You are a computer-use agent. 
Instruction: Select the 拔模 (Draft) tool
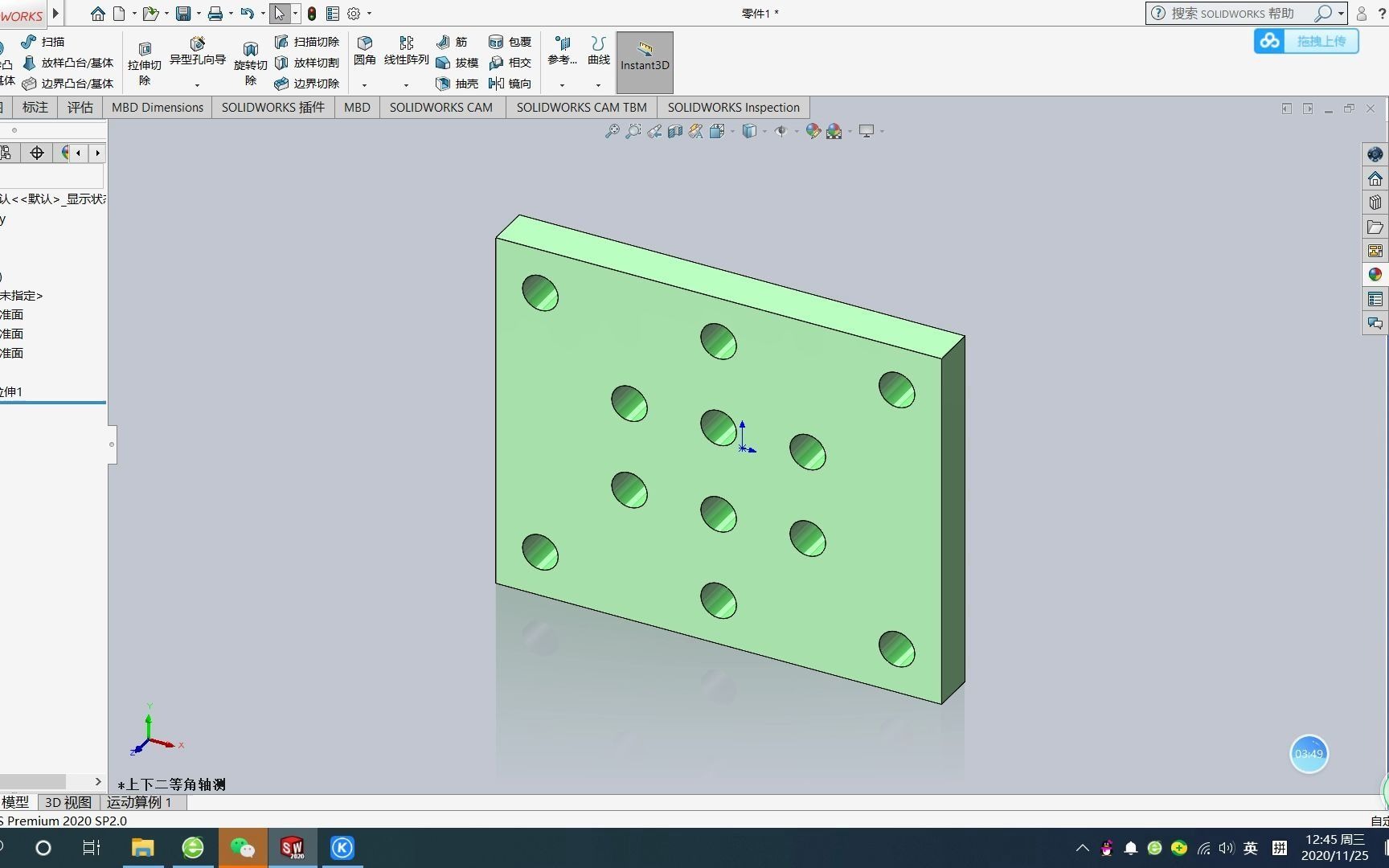click(457, 63)
